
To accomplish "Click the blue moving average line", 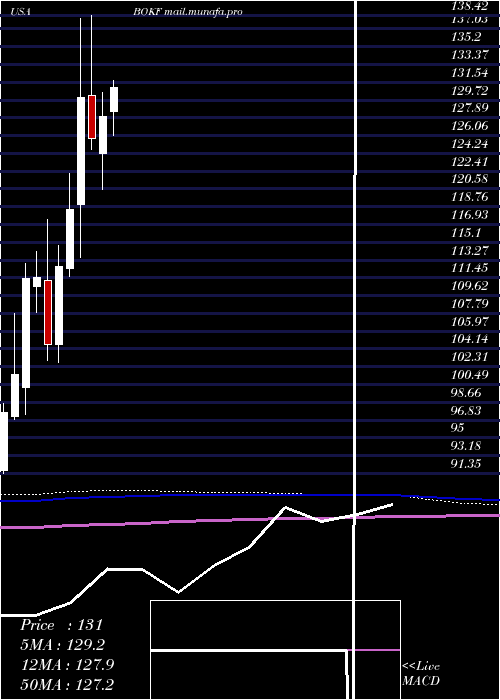I will (250, 496).
